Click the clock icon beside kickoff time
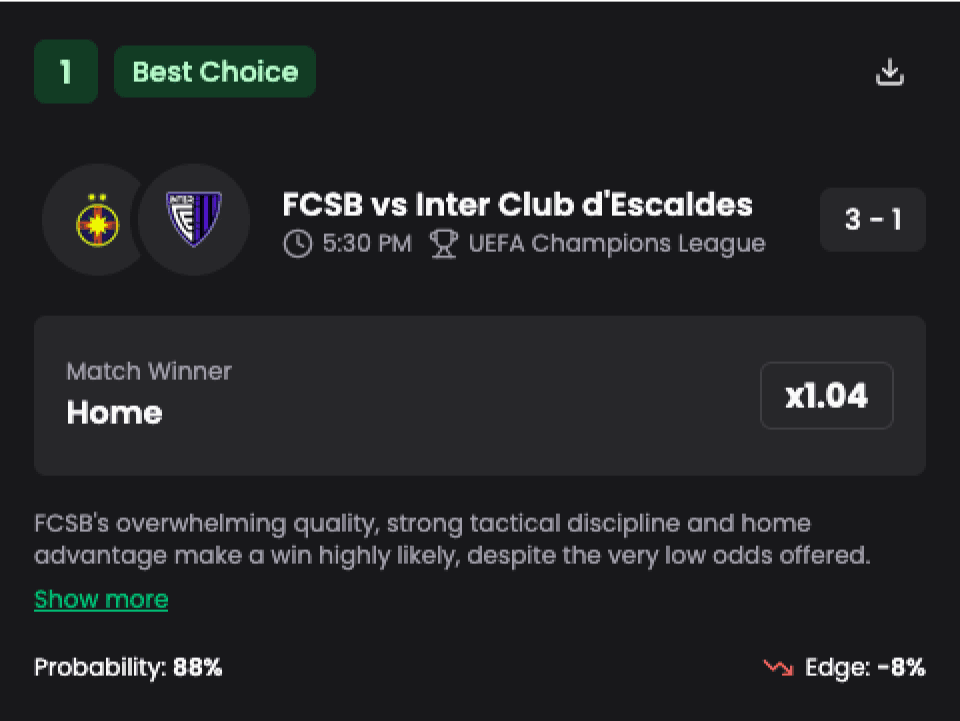 click(x=297, y=244)
